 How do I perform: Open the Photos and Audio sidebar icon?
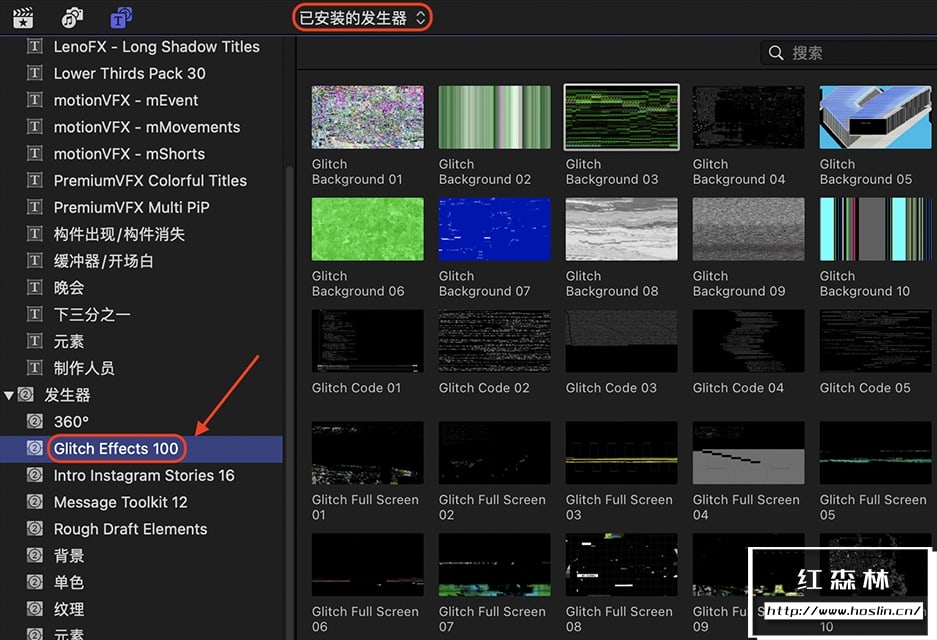pyautogui.click(x=72, y=17)
